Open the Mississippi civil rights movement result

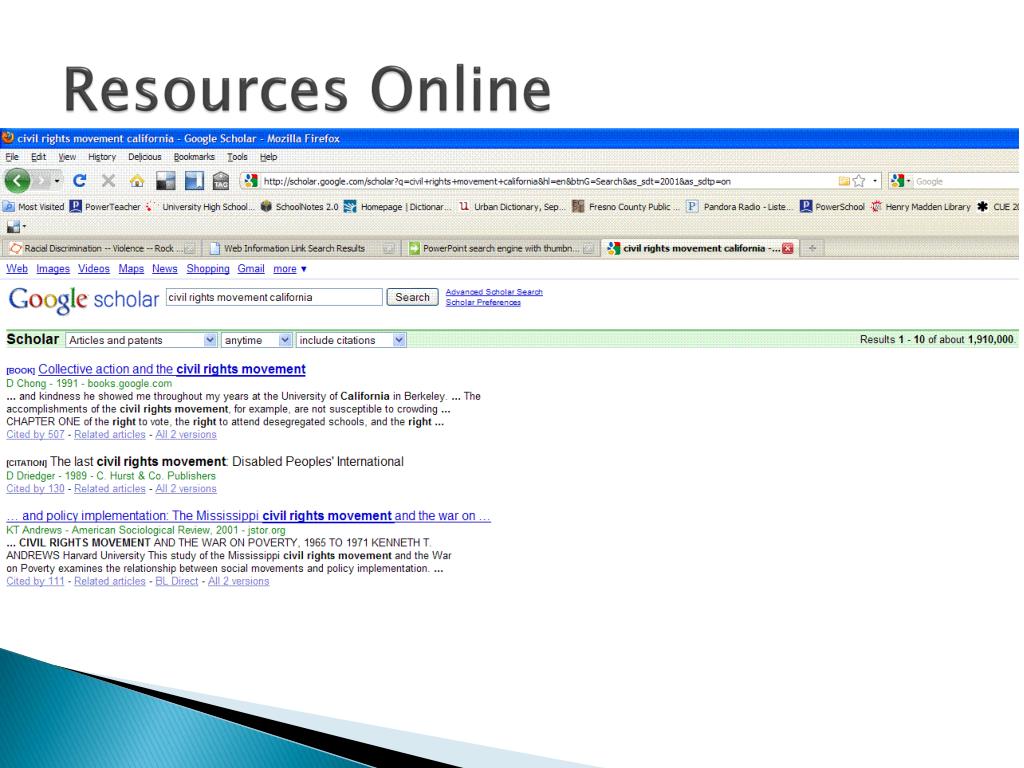[x=248, y=516]
